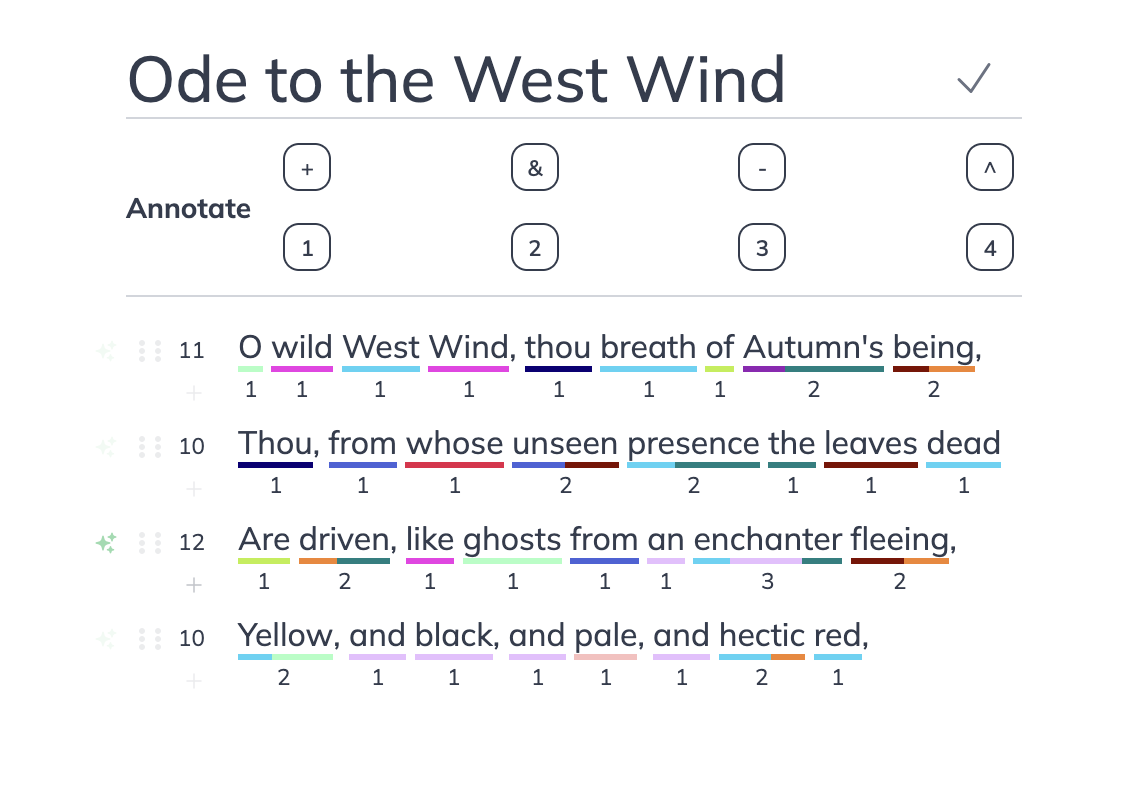The width and height of the screenshot is (1146, 794).
Task: Click the '&' annotate button
Action: (x=534, y=167)
